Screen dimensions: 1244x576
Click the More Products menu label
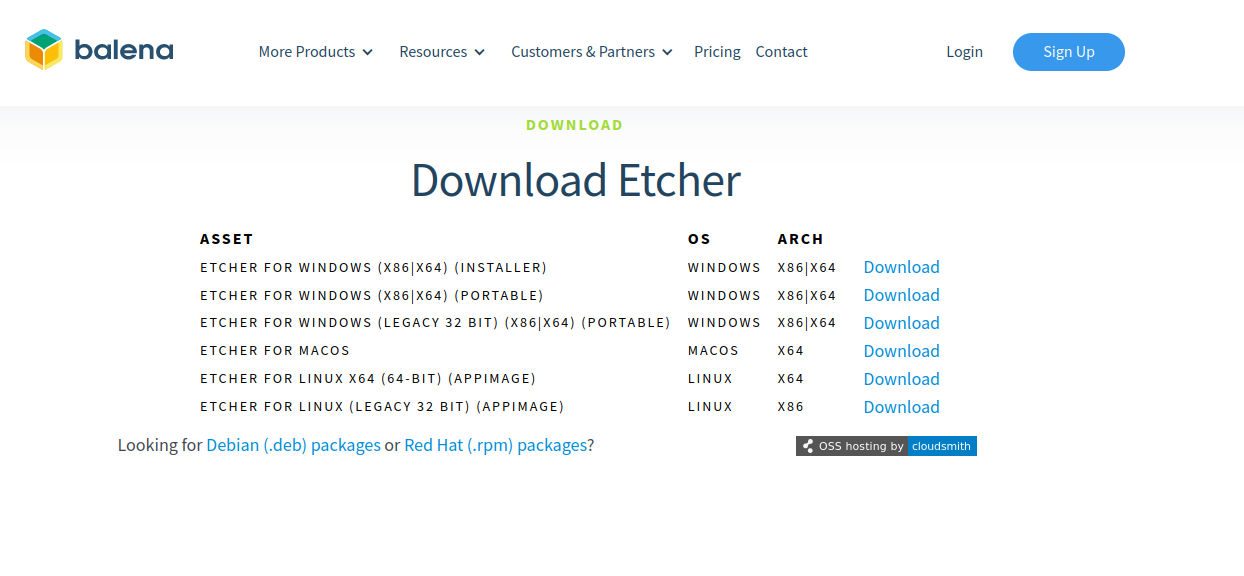(x=306, y=52)
